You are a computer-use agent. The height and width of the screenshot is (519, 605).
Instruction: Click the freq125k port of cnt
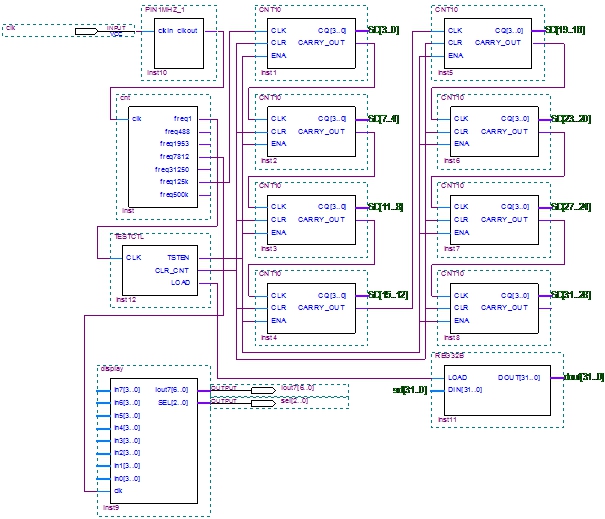pos(174,181)
